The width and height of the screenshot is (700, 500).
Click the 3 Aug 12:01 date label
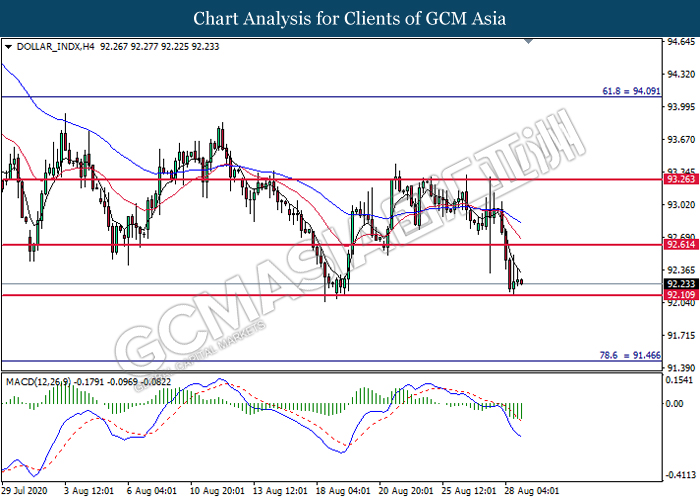click(x=89, y=491)
